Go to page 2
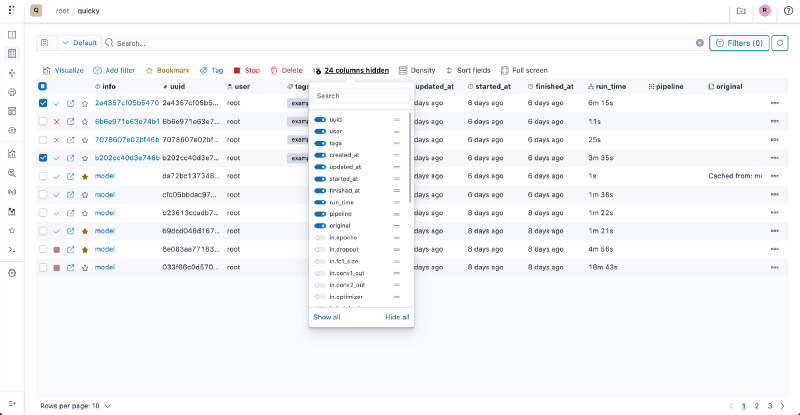This screenshot has height=415, width=800. 757,406
